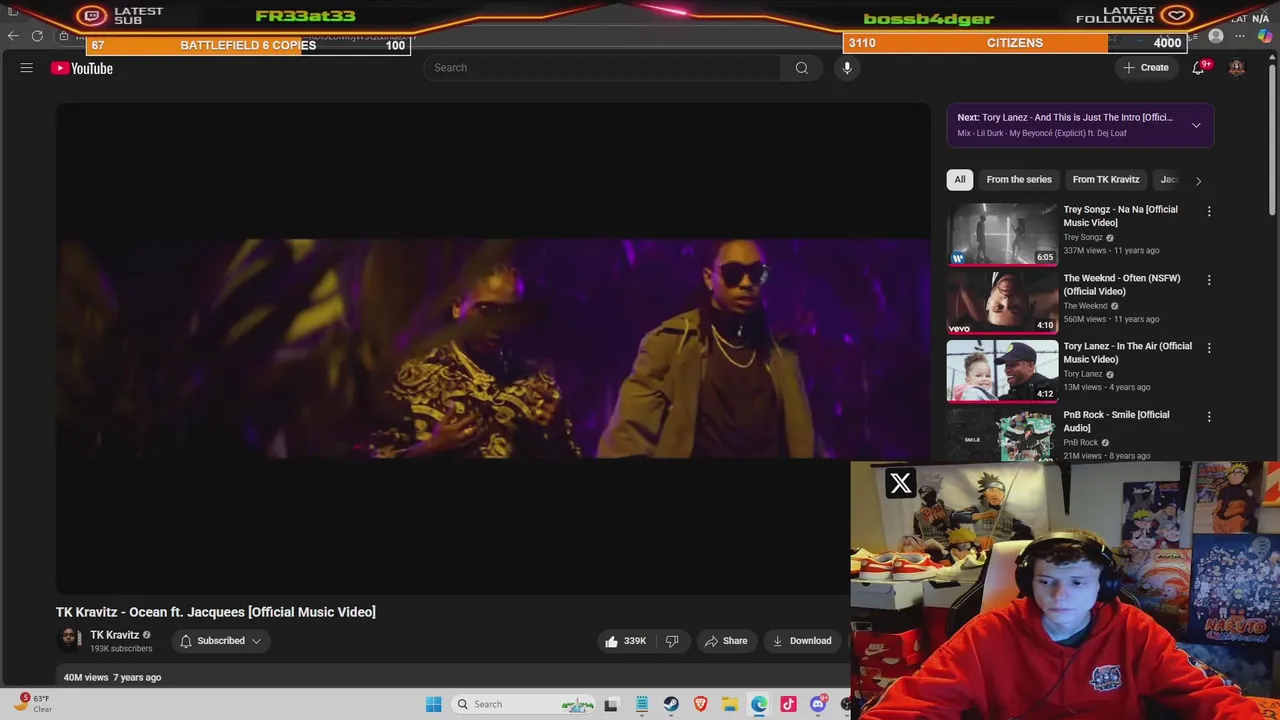Click the Create button
Viewport: 1280px width, 720px height.
(1145, 68)
